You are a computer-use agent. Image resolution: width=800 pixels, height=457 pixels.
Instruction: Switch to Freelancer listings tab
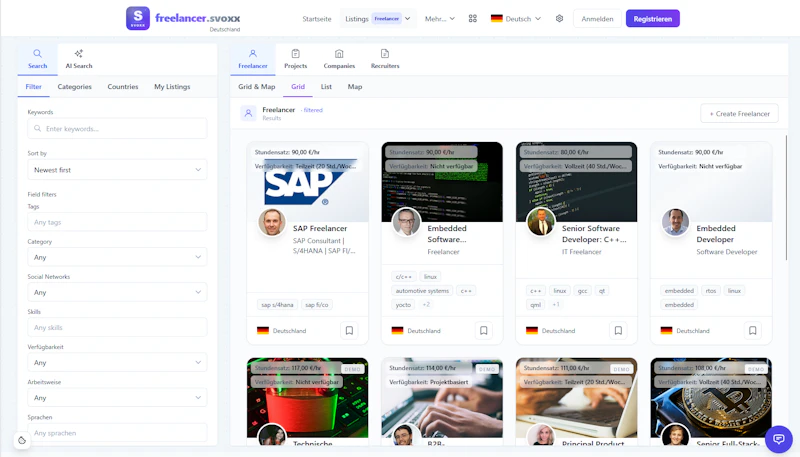(253, 59)
